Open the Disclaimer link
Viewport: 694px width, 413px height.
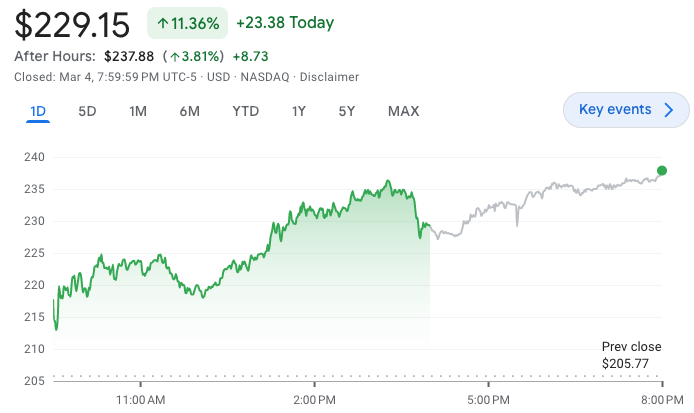click(x=330, y=77)
